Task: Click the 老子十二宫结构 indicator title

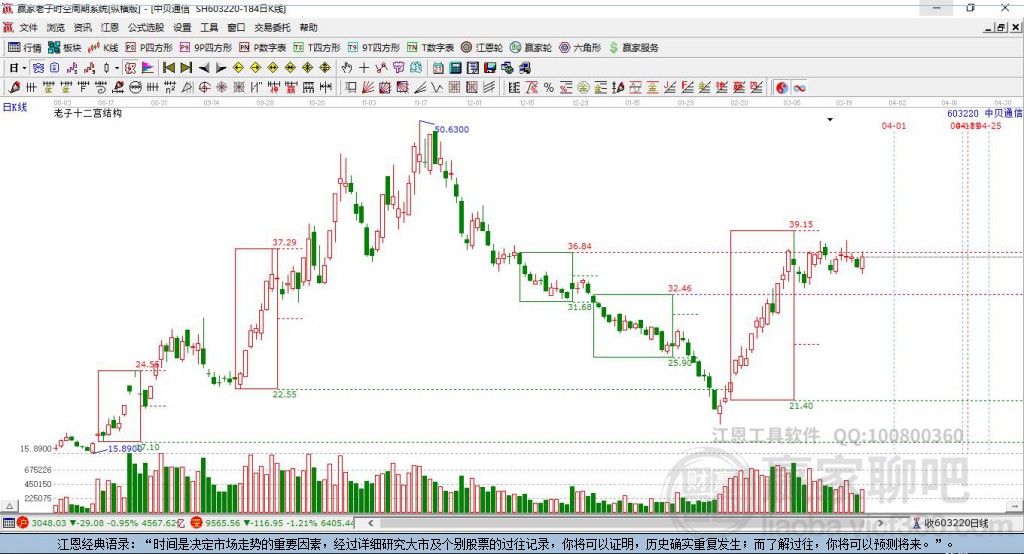Action: [x=88, y=113]
